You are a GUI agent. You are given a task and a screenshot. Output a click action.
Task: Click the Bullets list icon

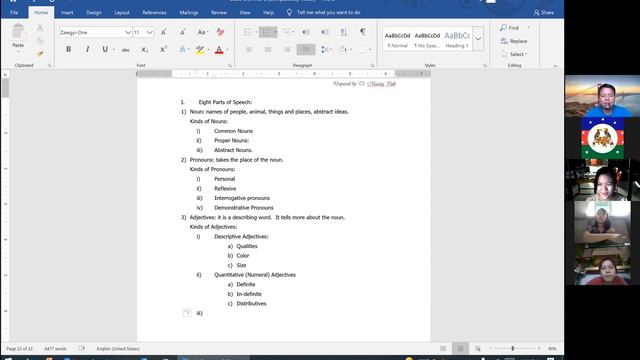(247, 32)
